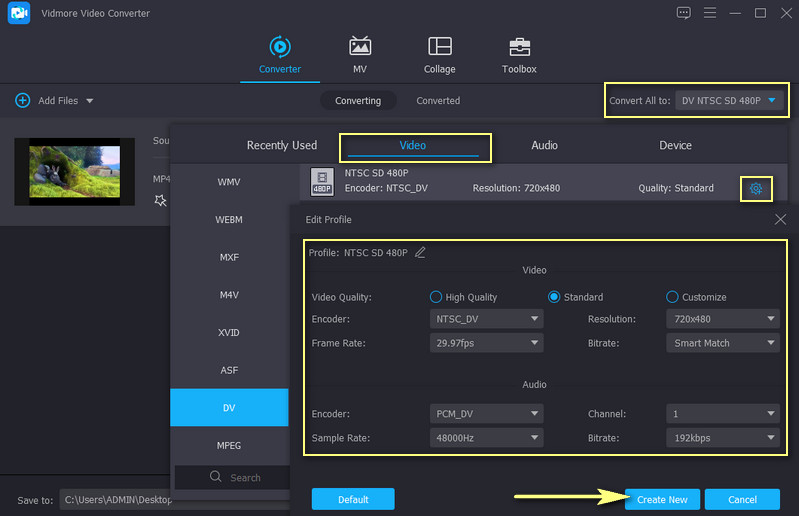
Task: Click the gear settings icon for NTSC SD 480P
Action: pos(756,188)
